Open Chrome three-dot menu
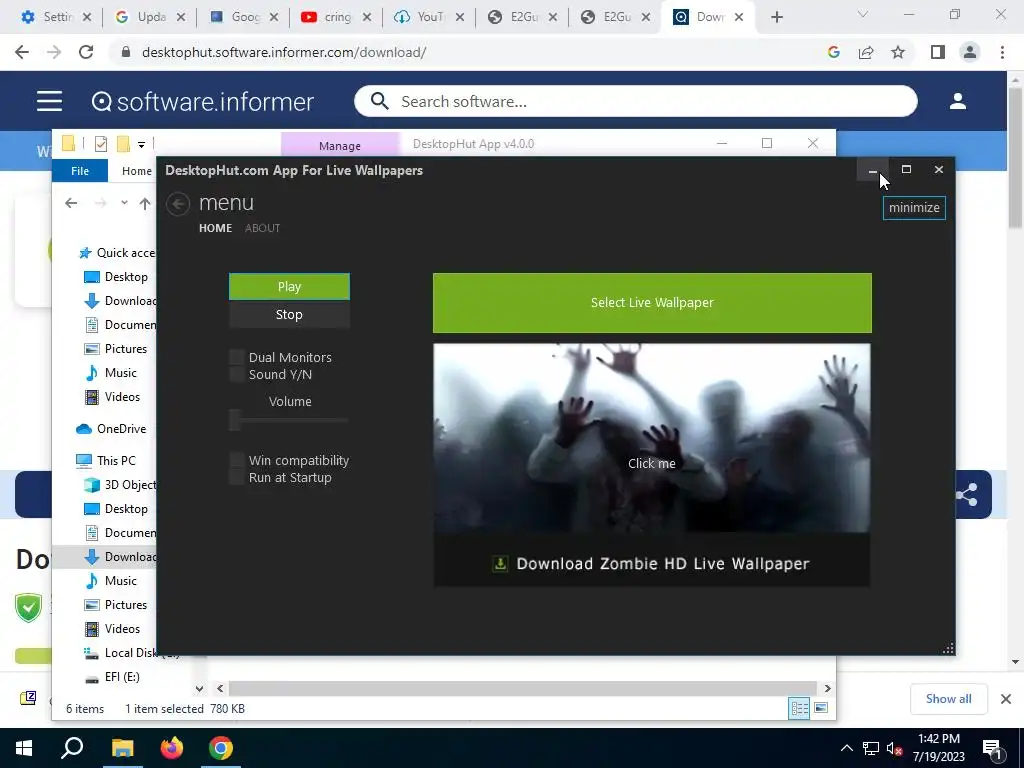Screen dimensions: 1024x768 pos(1002,52)
